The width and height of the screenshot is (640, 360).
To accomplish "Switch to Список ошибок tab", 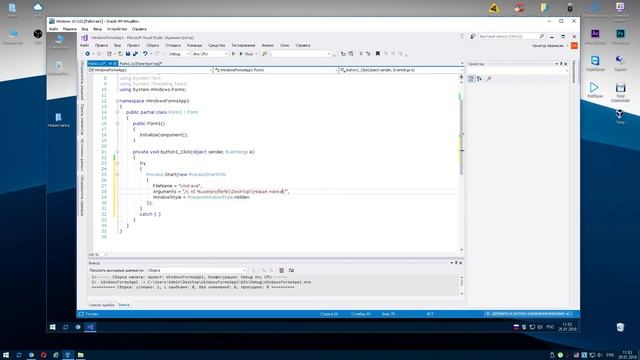I will (x=102, y=305).
